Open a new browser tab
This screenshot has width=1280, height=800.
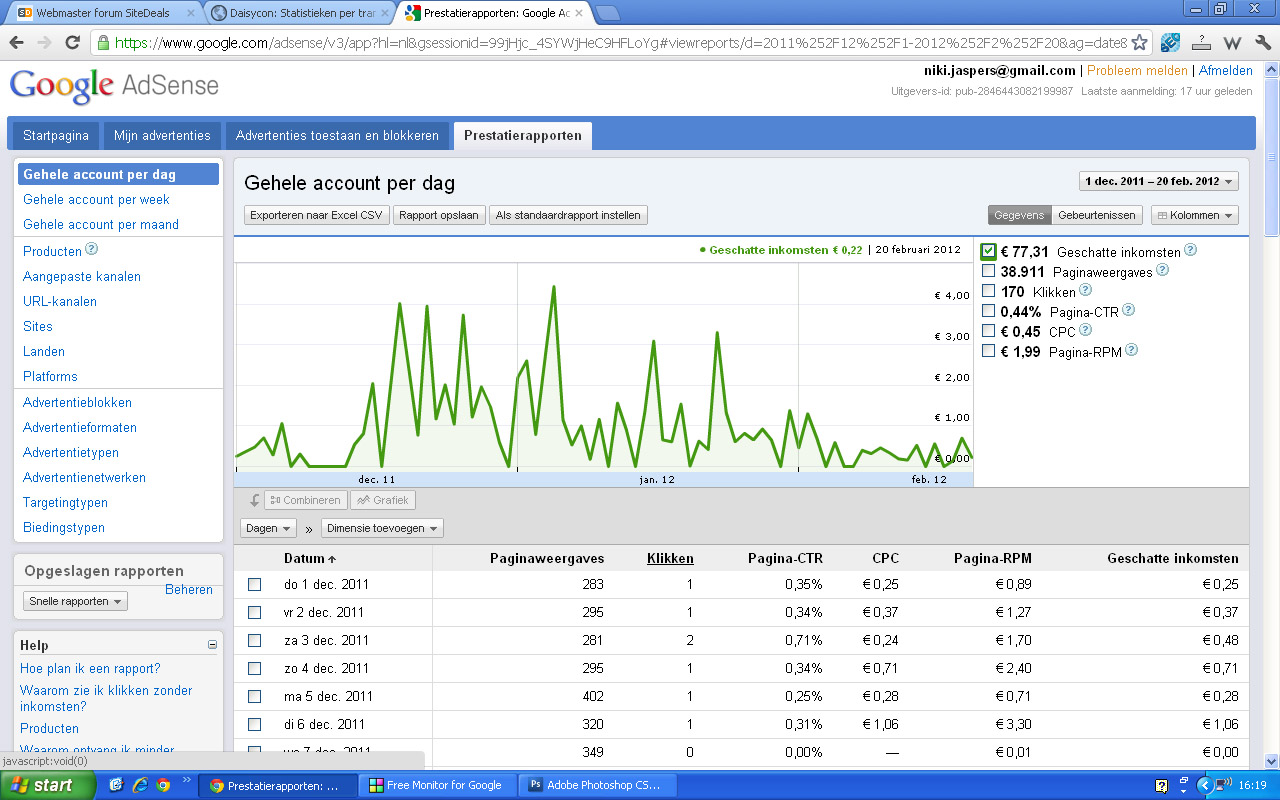point(608,13)
